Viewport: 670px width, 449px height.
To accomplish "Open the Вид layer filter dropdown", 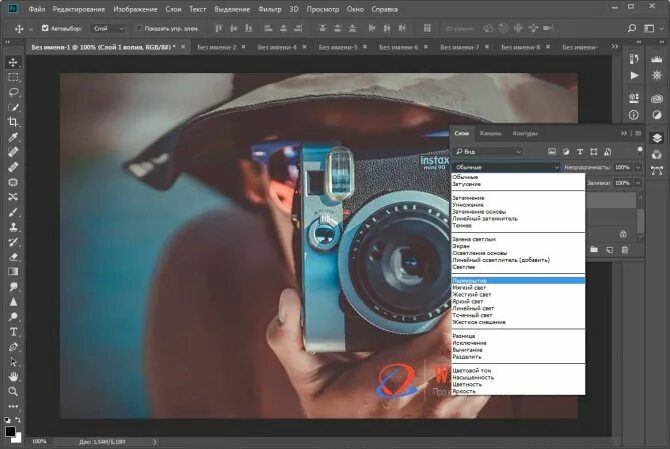I will click(488, 152).
